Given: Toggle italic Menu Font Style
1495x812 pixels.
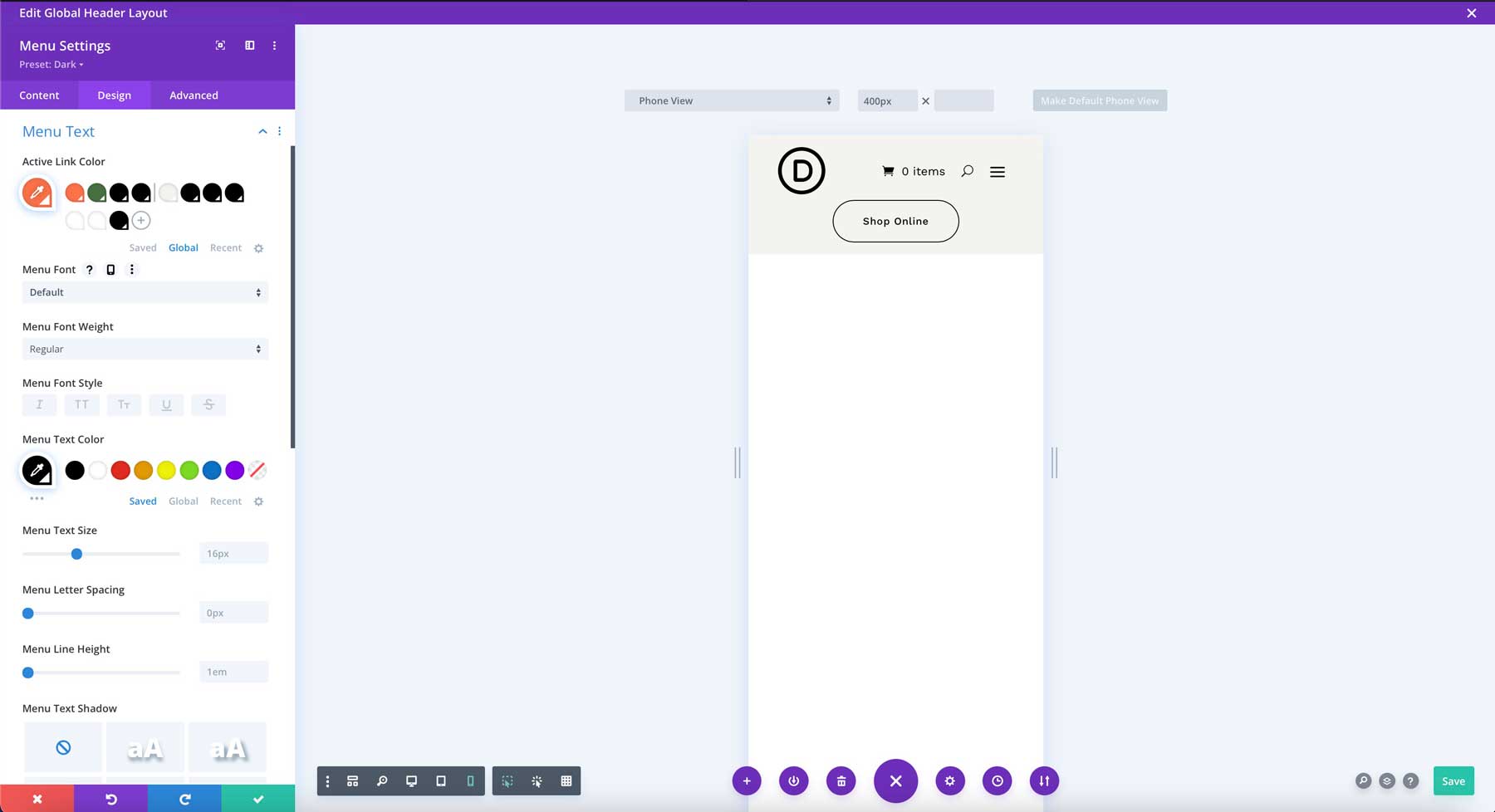Looking at the screenshot, I should click(39, 404).
